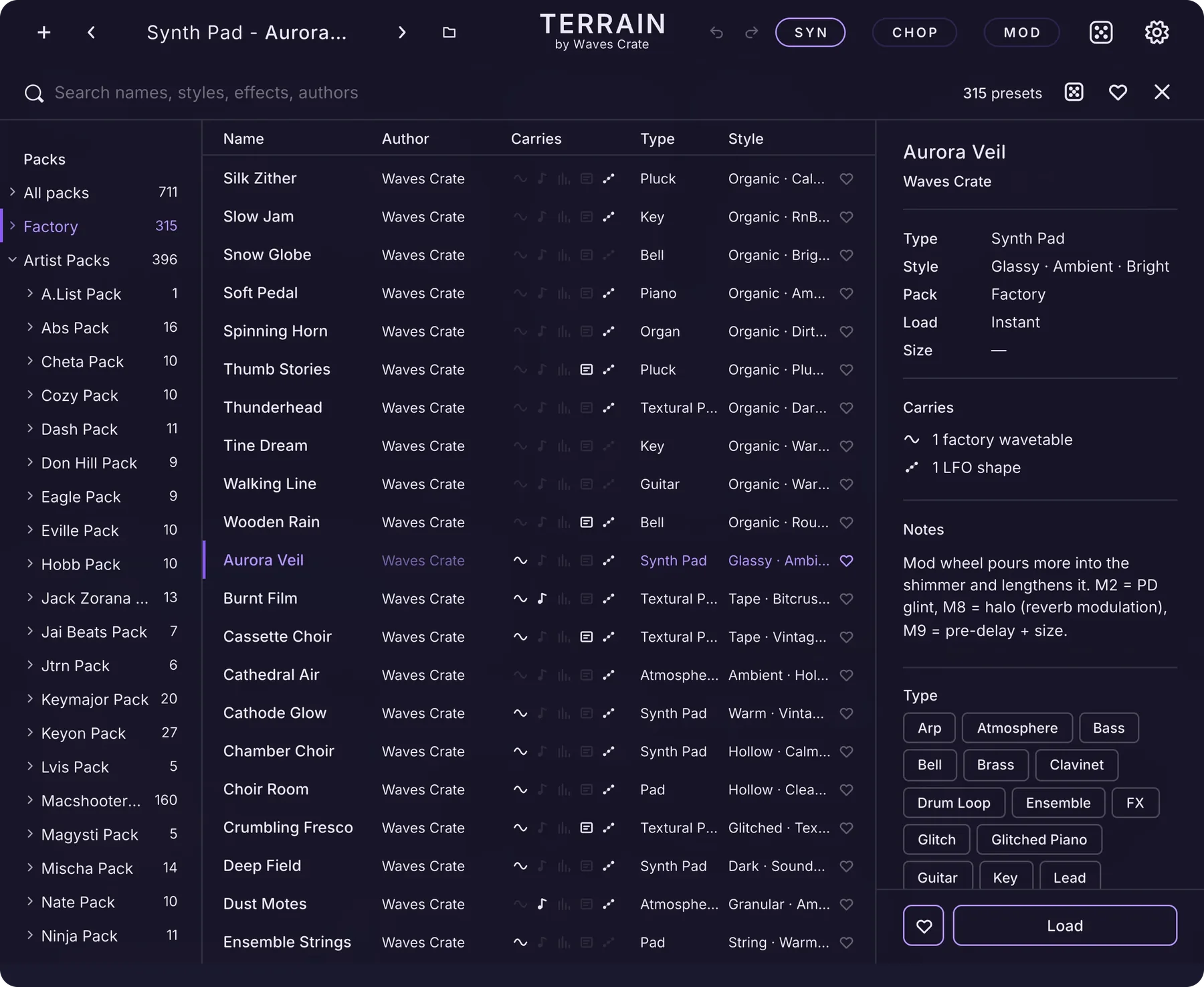This screenshot has width=1204, height=987.
Task: Filter by the Glitched Piano type tag
Action: point(1039,840)
